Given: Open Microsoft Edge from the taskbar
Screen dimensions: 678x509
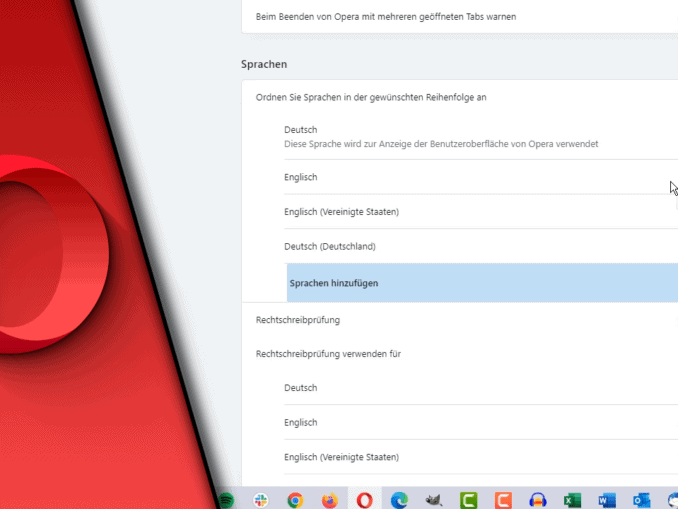Looking at the screenshot, I should click(399, 500).
